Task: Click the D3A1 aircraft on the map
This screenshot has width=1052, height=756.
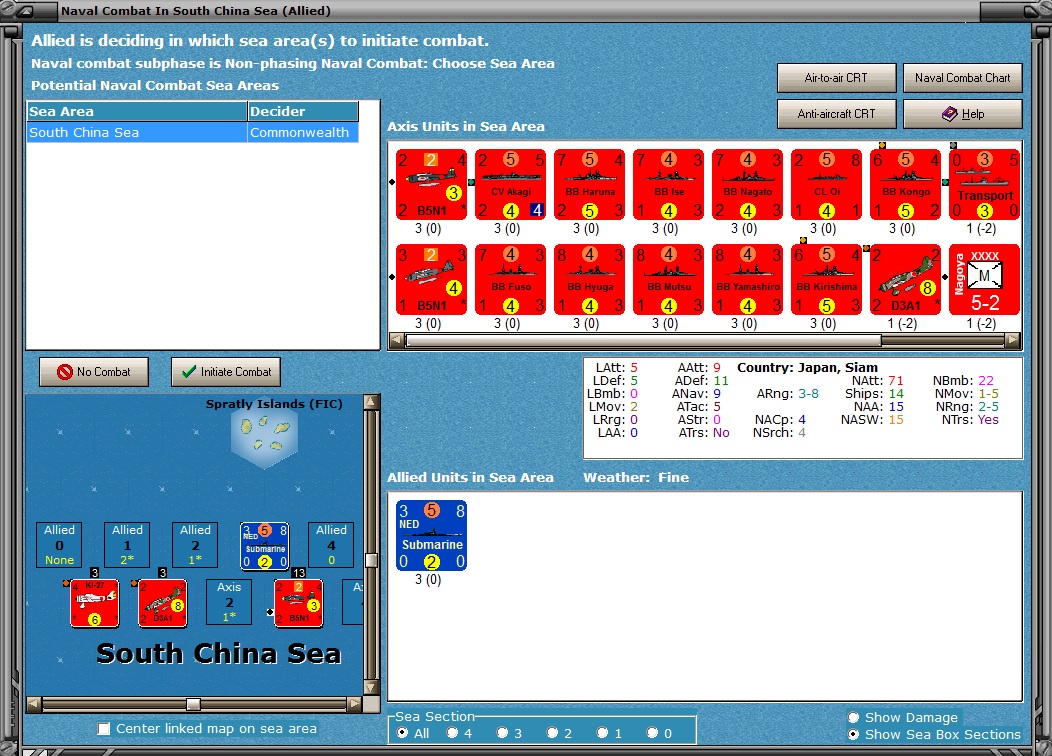Action: [163, 603]
